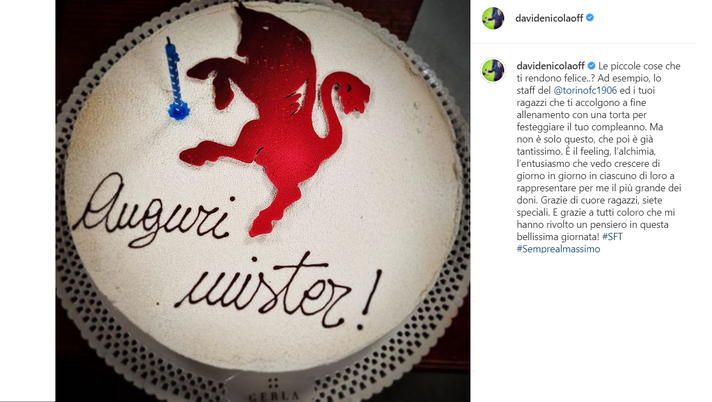
Task: Open davidenicolaoff username in the caption
Action: (550, 66)
